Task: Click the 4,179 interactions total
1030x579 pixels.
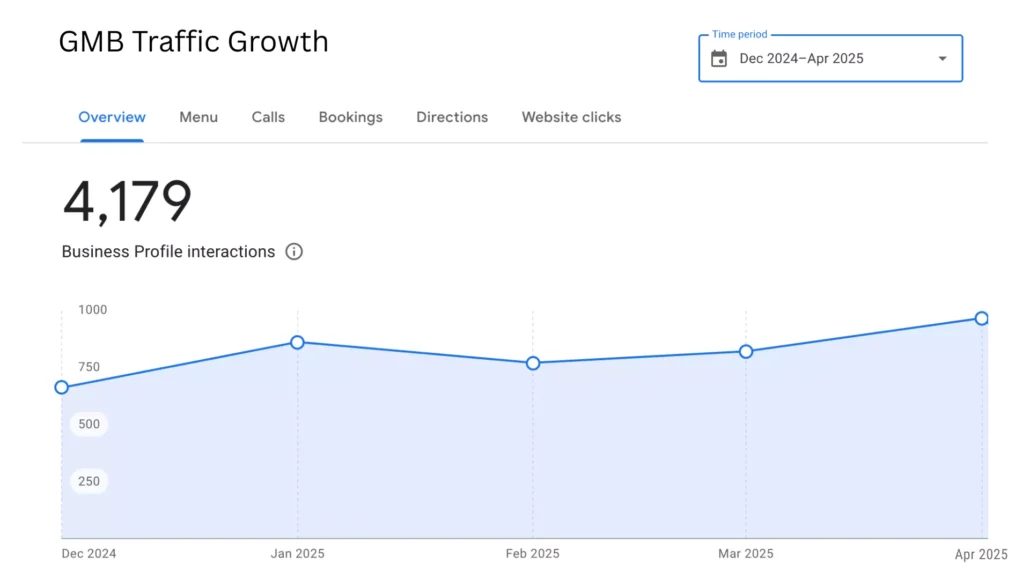Action: click(x=127, y=201)
